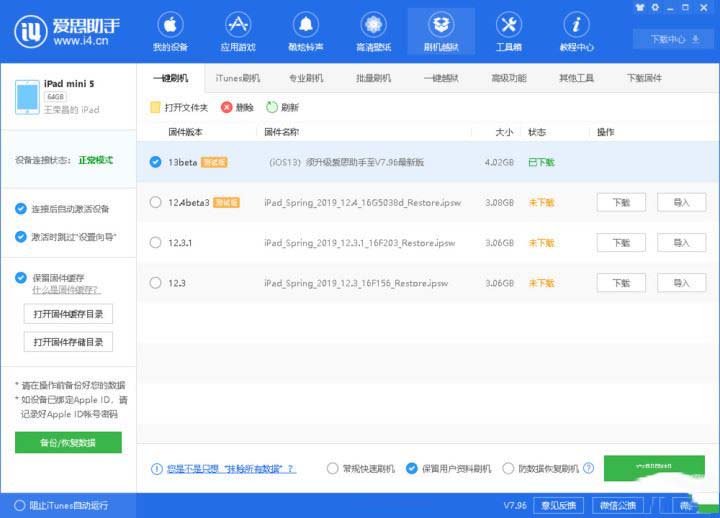Click 打开固件存储目录 button
720x518 pixels.
(x=68, y=342)
